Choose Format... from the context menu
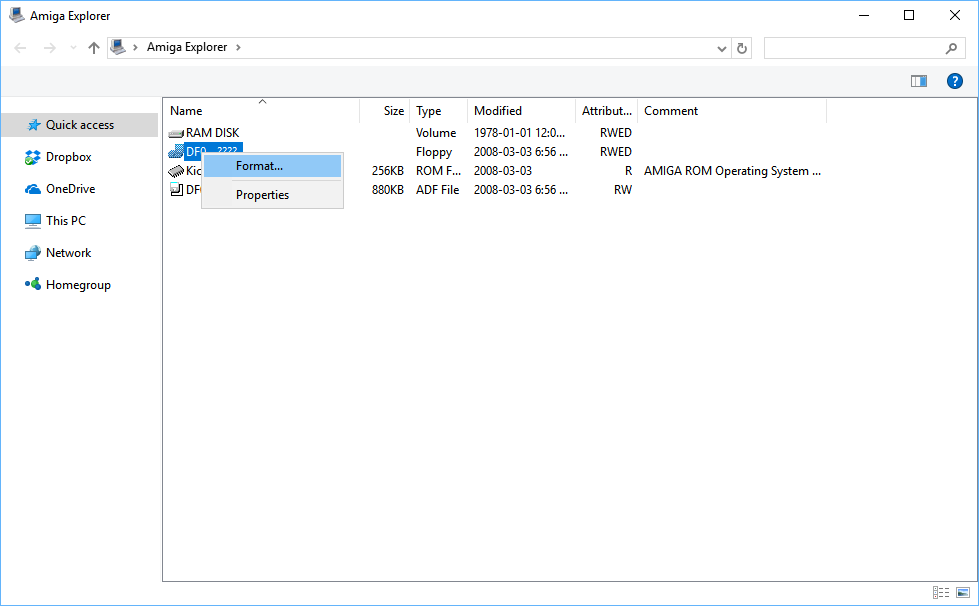This screenshot has width=979, height=606. [272, 166]
